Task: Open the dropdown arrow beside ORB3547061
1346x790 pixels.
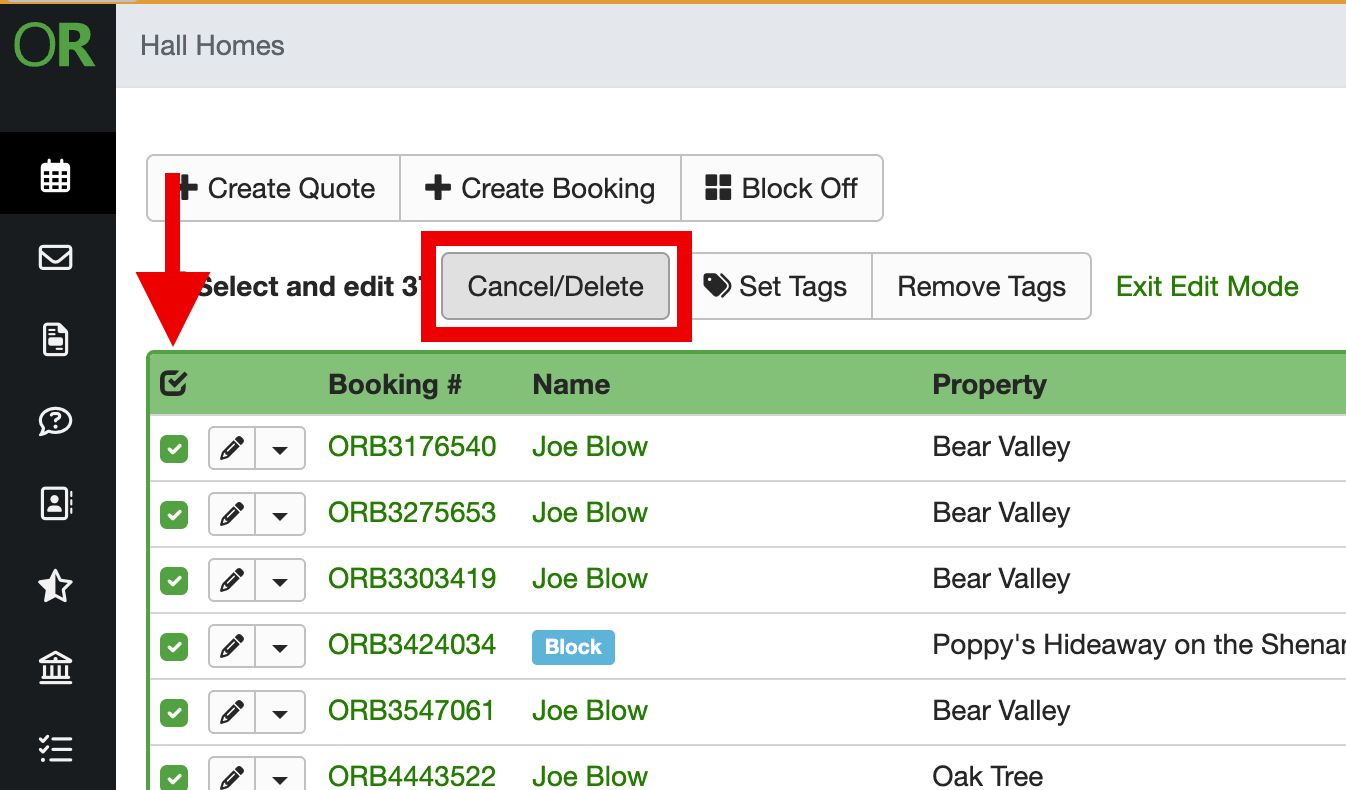Action: (281, 712)
